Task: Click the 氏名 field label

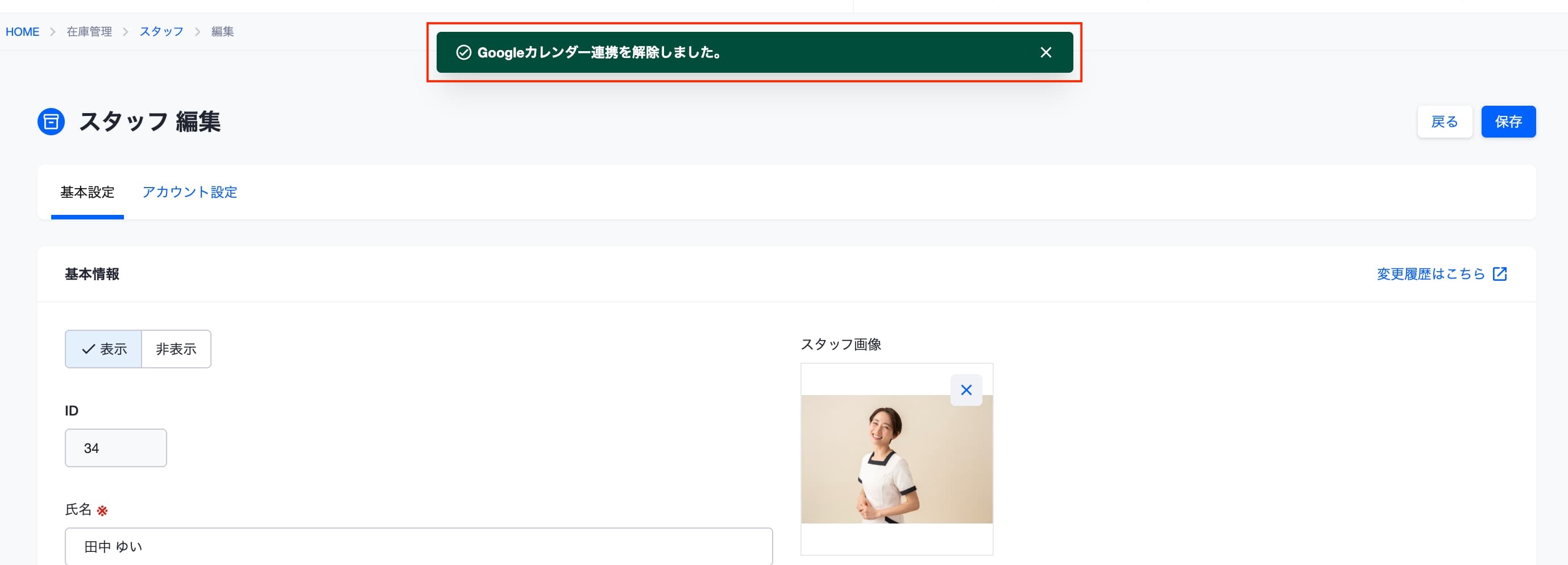Action: coord(78,510)
